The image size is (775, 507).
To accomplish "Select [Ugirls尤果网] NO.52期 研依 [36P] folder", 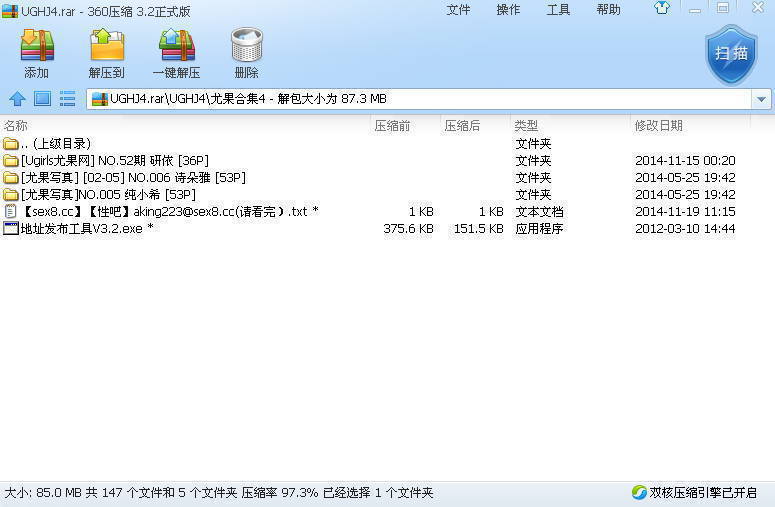I will point(115,161).
